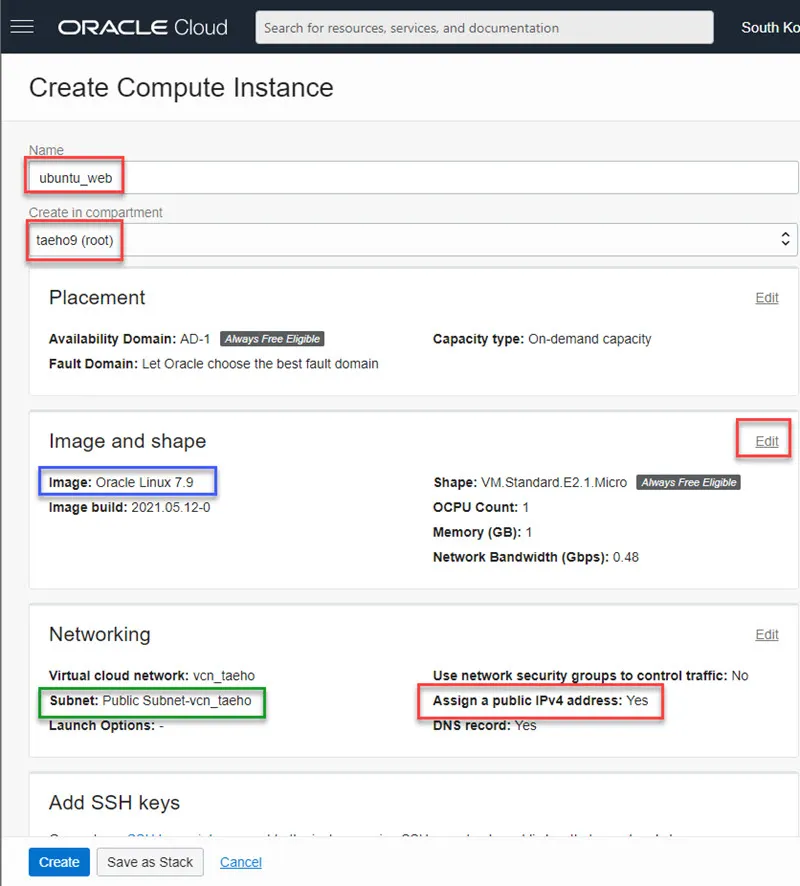
Task: Open the South Korea region selector
Action: (770, 27)
